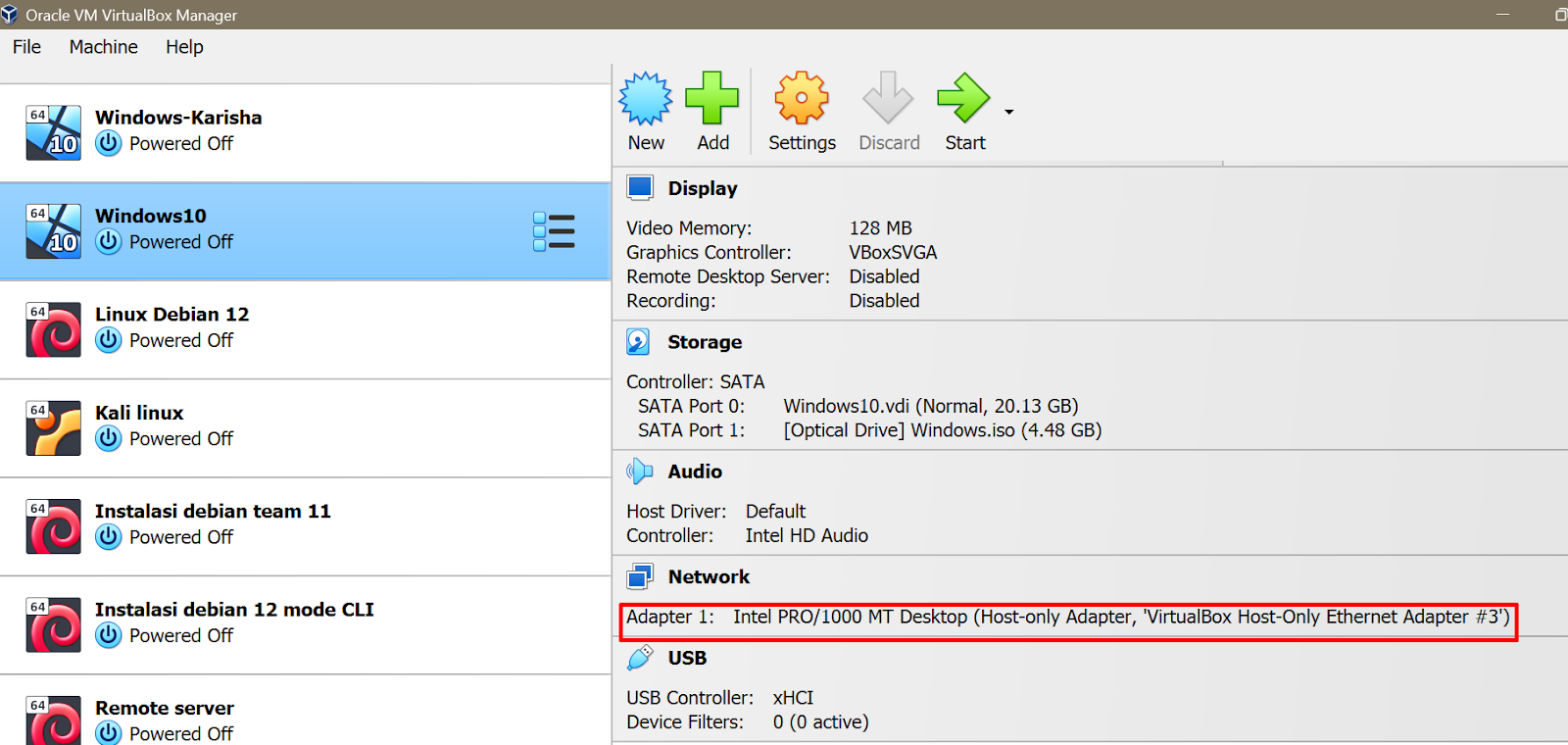Click the Host Driver Default value
1568x745 pixels.
[775, 512]
